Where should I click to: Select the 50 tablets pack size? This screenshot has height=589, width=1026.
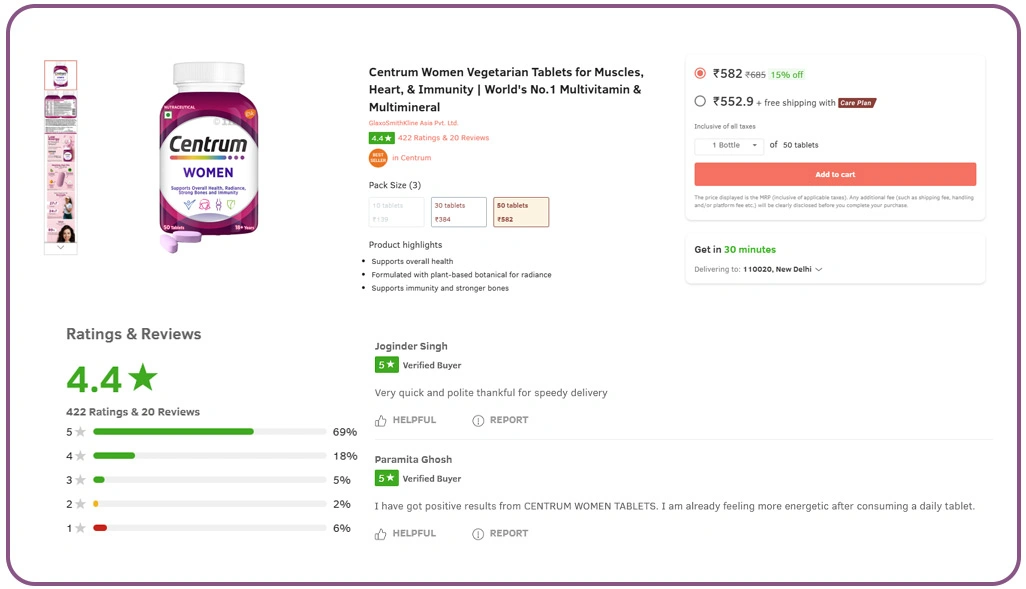520,211
